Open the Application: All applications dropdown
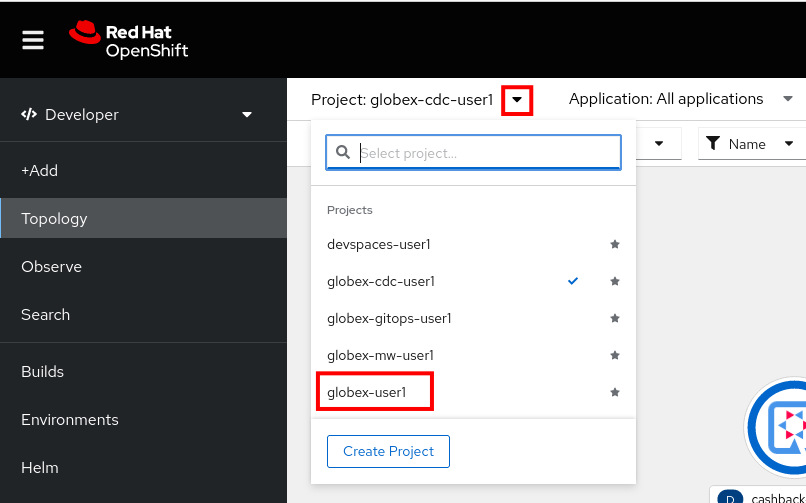806x503 pixels. [681, 99]
